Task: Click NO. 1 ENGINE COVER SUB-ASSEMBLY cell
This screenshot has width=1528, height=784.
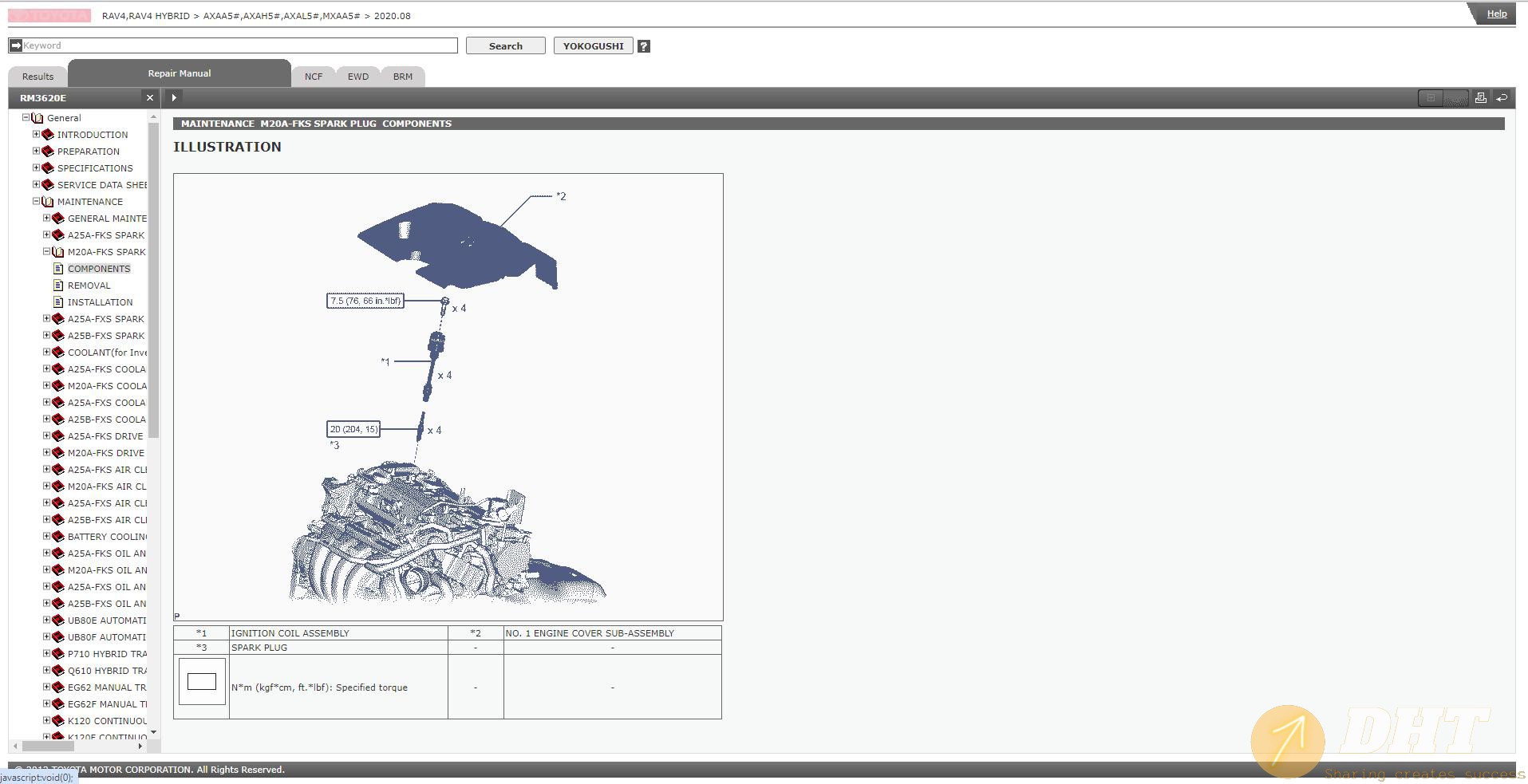Action: pyautogui.click(x=612, y=633)
